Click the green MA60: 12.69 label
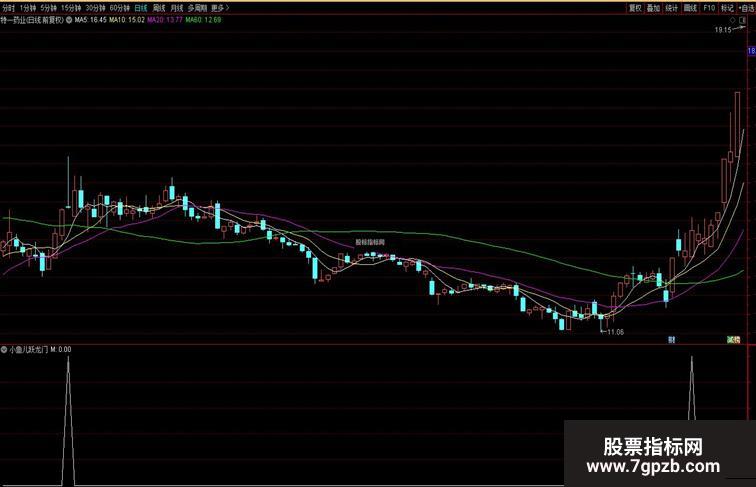756x487 pixels. click(x=203, y=20)
